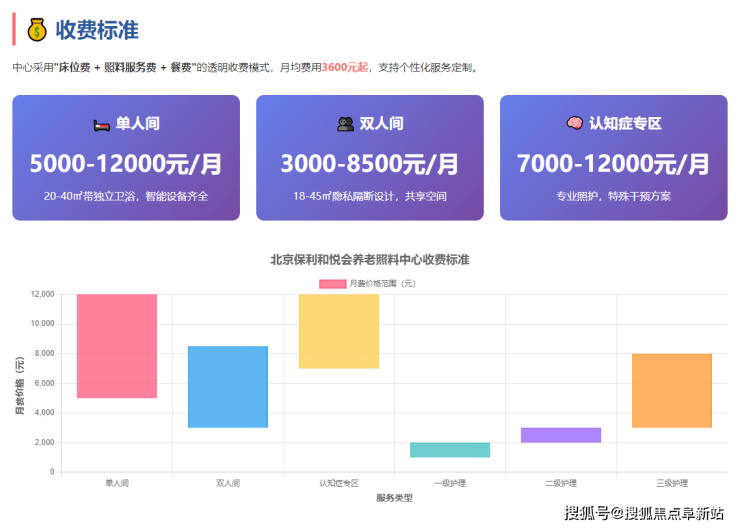The height and width of the screenshot is (529, 740).
Task: Click description 专业照护，特殊干预方案
Action: pyautogui.click(x=614, y=196)
